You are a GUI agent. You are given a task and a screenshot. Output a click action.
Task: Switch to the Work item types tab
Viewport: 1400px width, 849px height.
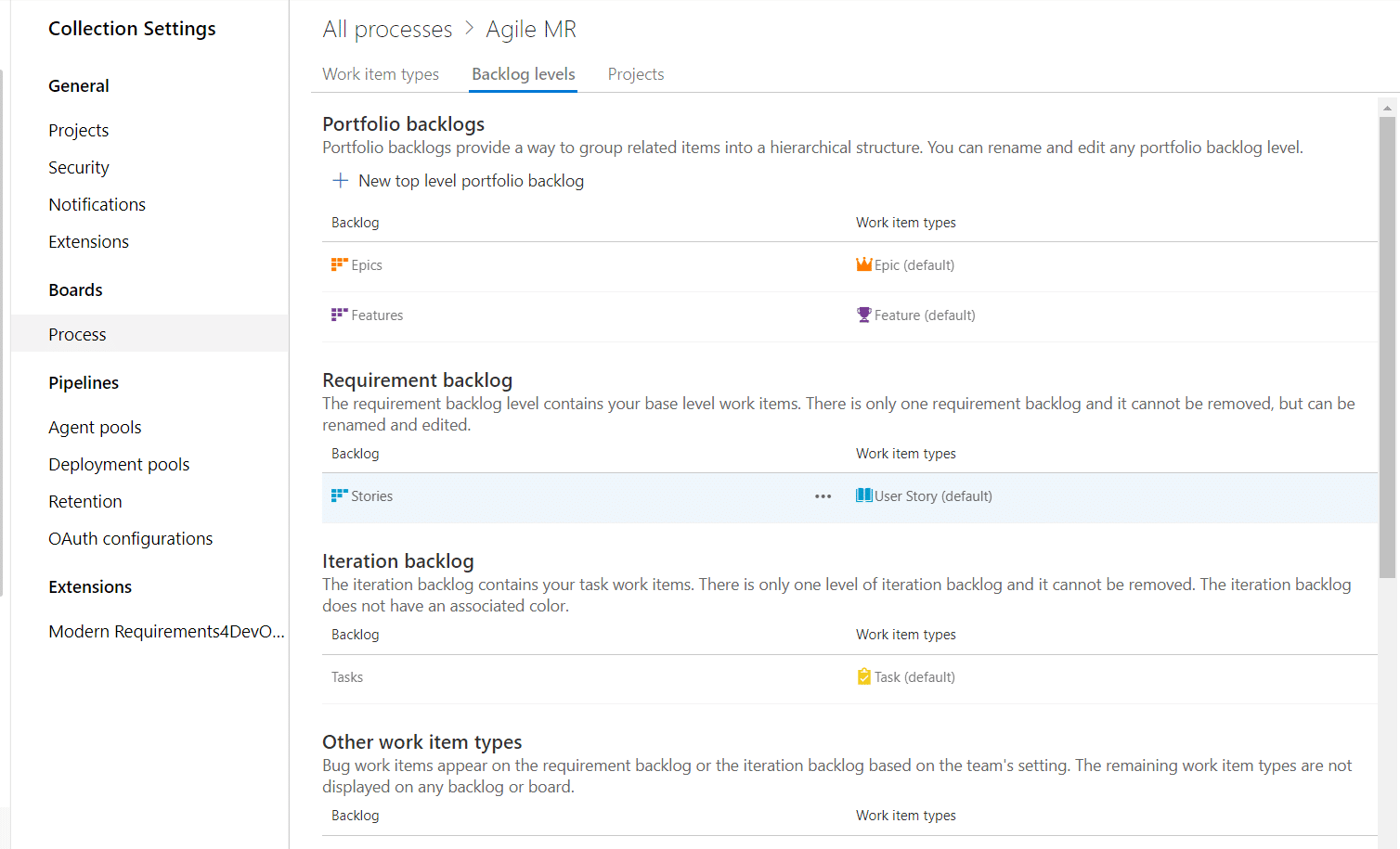(x=381, y=74)
